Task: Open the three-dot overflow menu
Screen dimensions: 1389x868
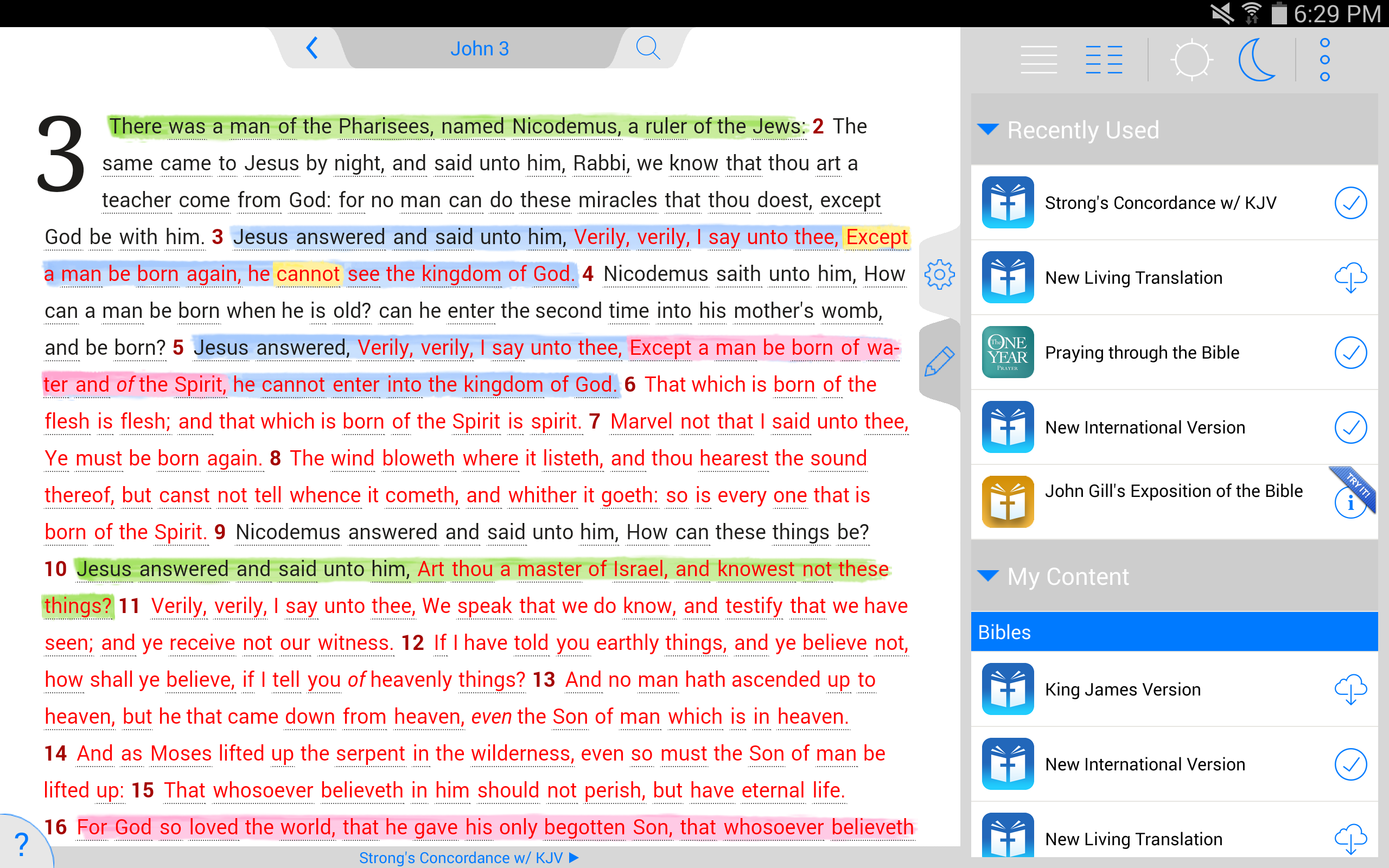Action: click(1325, 60)
